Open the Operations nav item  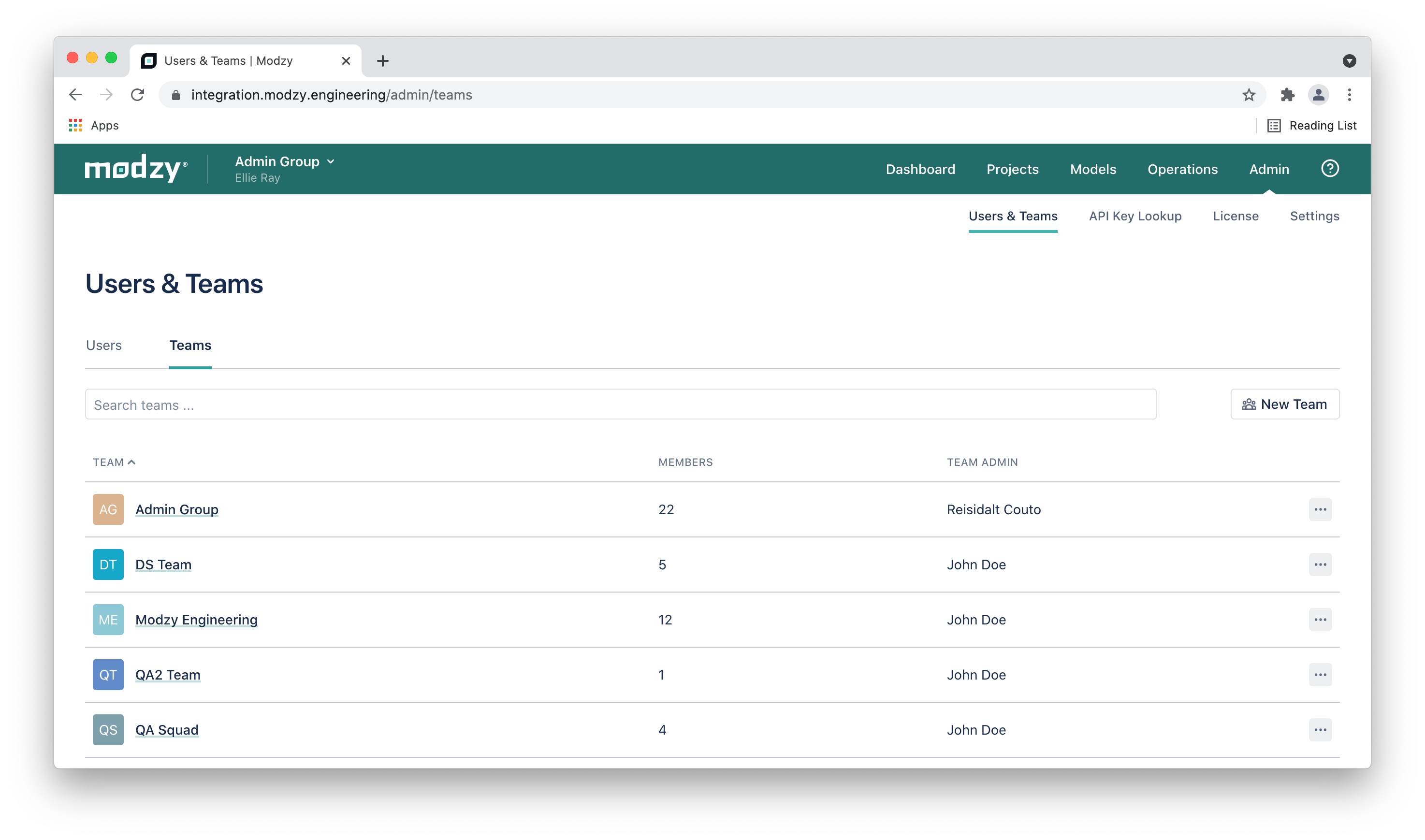click(x=1182, y=169)
